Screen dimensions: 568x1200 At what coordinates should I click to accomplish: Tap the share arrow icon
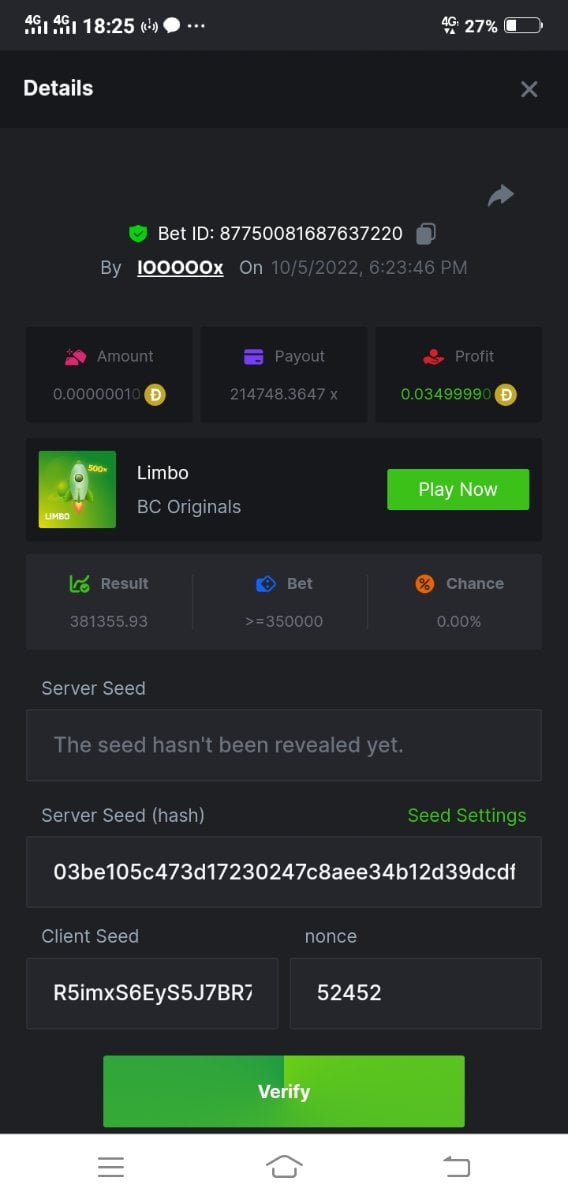501,196
